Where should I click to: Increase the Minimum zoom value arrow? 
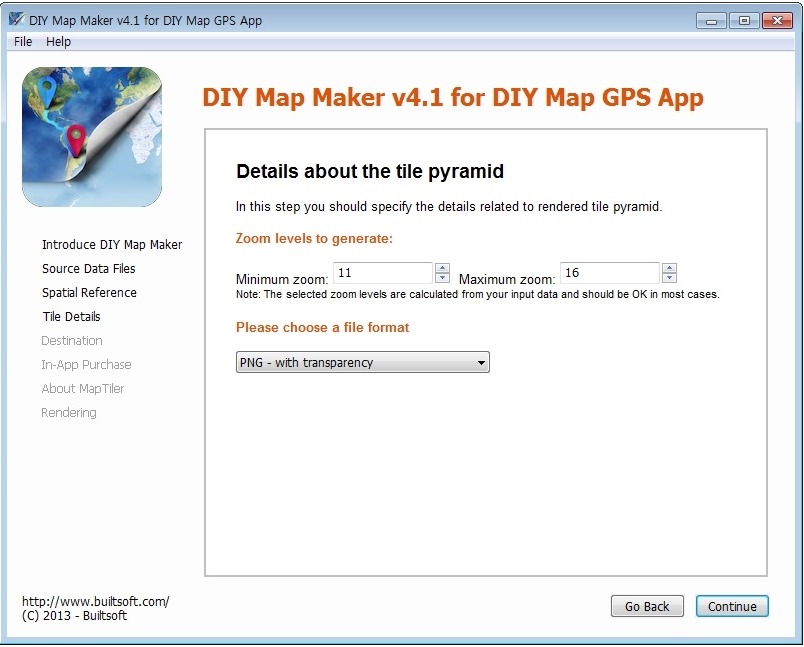pyautogui.click(x=442, y=268)
